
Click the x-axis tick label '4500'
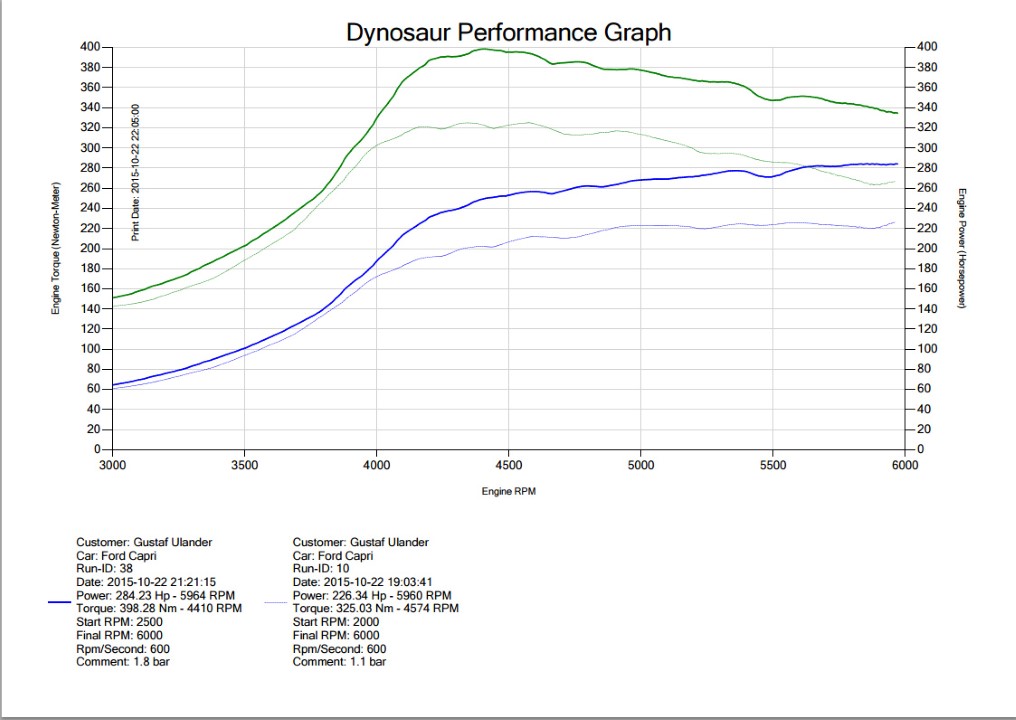click(509, 465)
